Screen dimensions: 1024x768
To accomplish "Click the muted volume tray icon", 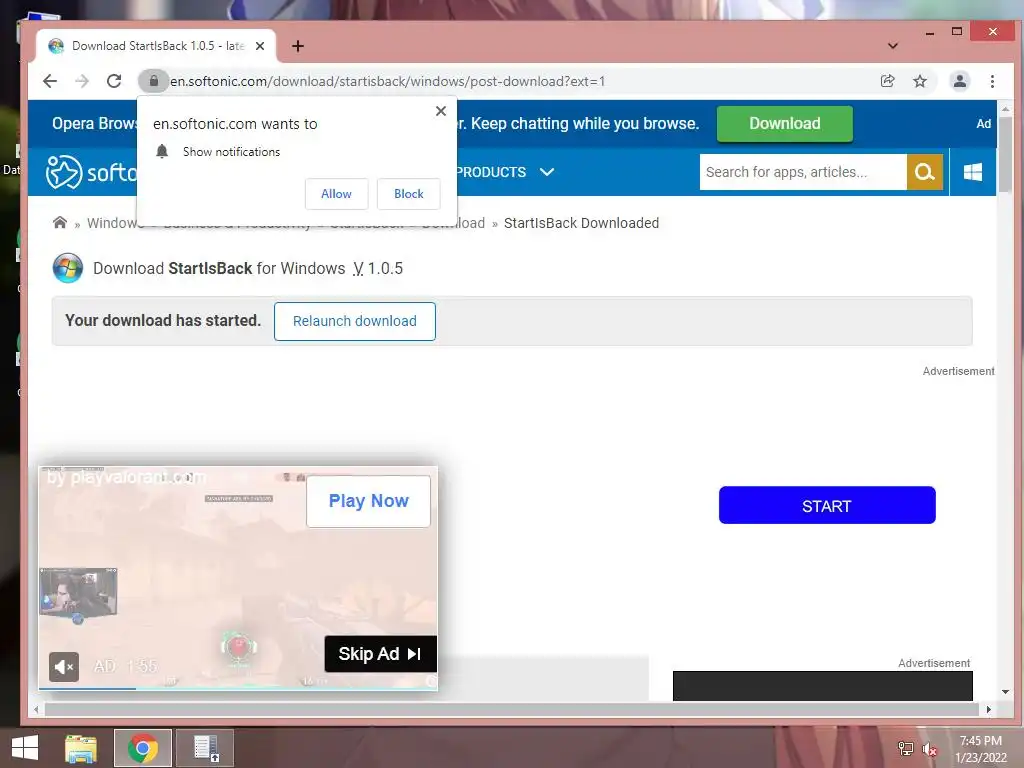I will [930, 749].
